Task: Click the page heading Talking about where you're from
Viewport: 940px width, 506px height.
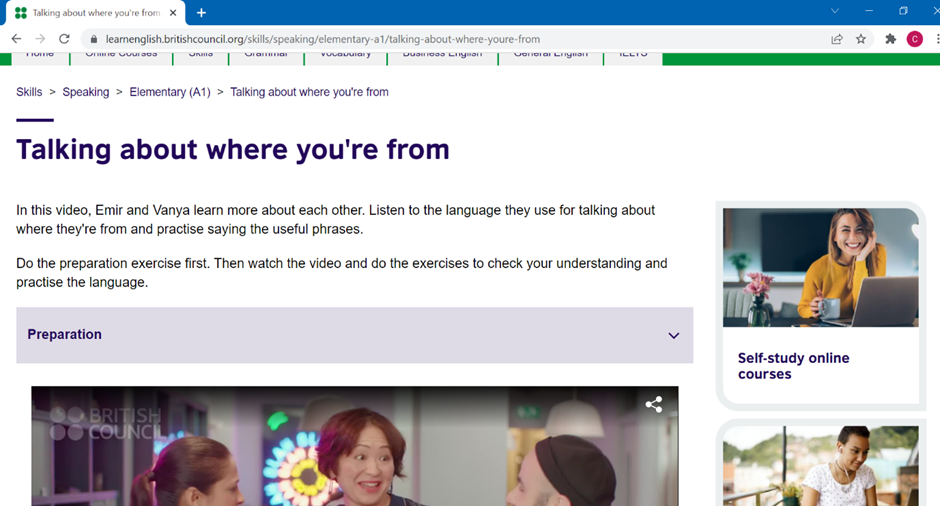Action: 233,149
